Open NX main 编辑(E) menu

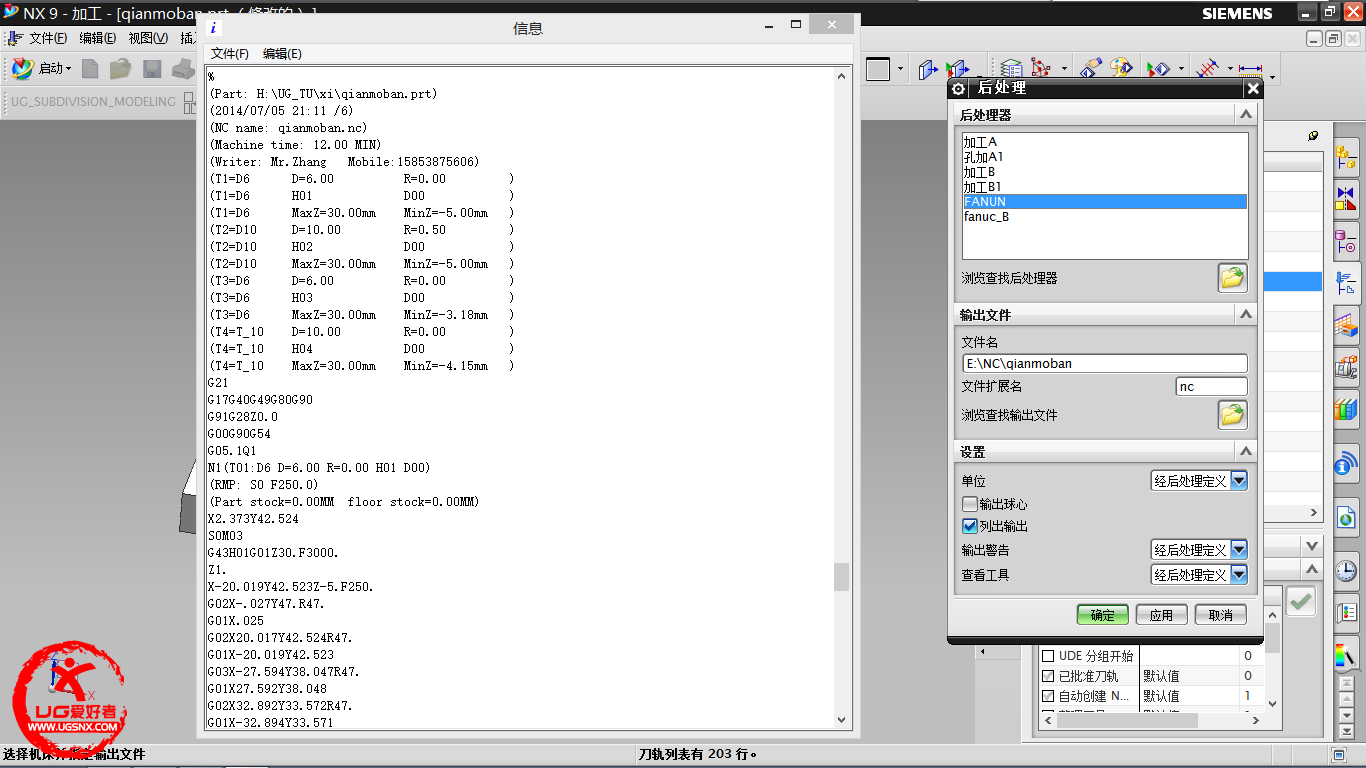(x=97, y=38)
